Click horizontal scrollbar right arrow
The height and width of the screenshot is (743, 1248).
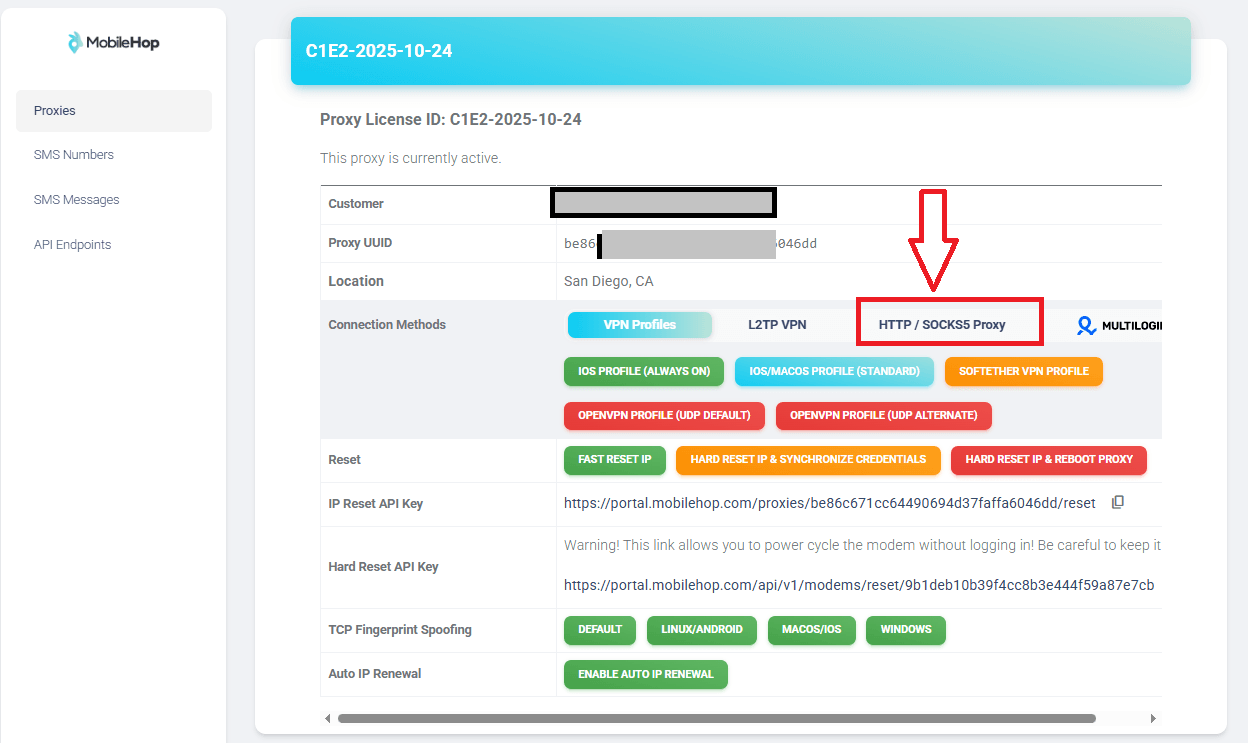[x=1153, y=718]
